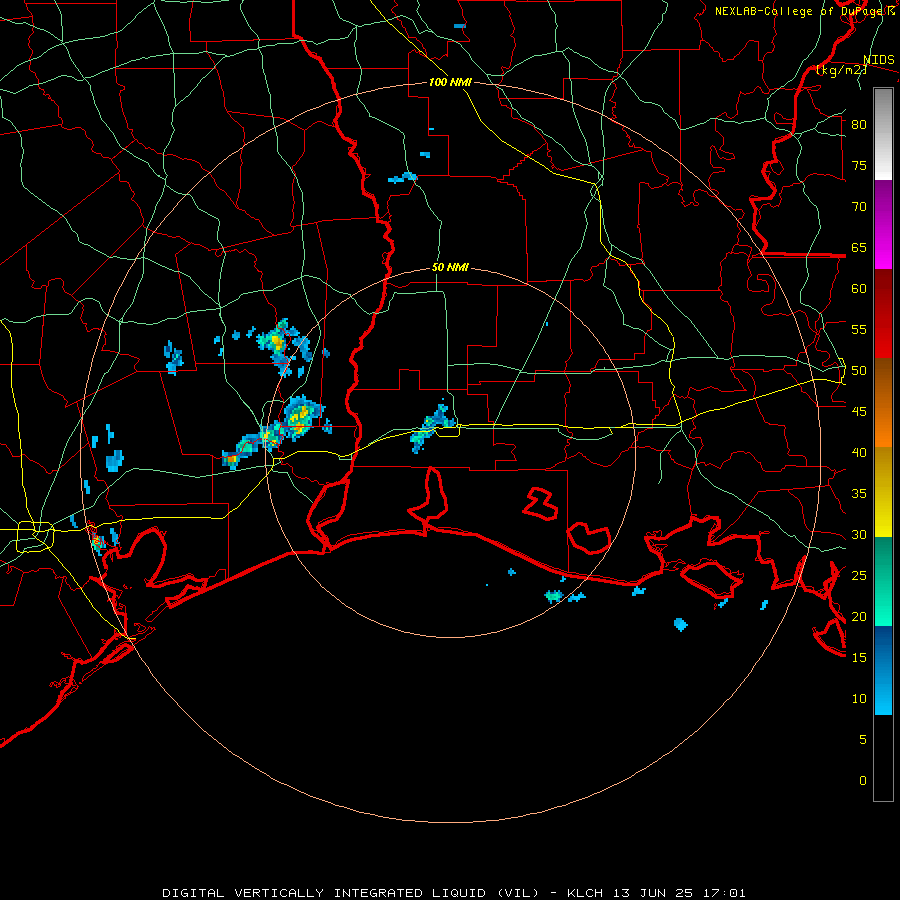The image size is (900, 900).
Task: Click the 35 value on the color scale
Action: 859,494
